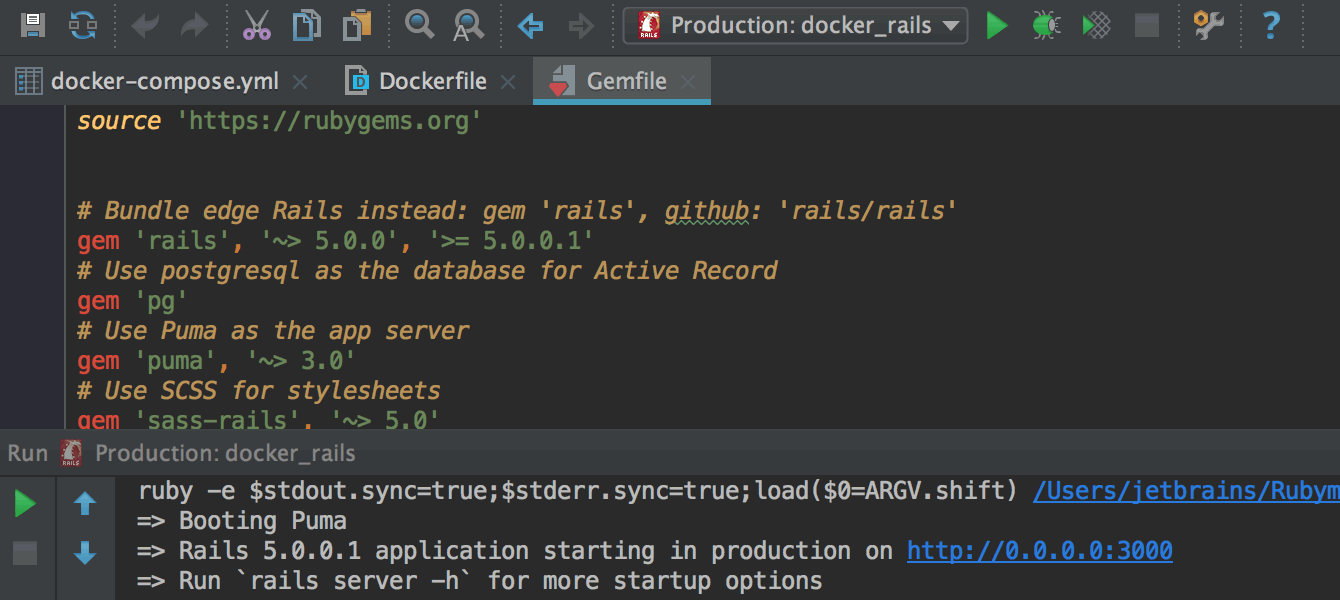
Task: Open Settings with the wrench icon
Action: pyautogui.click(x=1209, y=25)
